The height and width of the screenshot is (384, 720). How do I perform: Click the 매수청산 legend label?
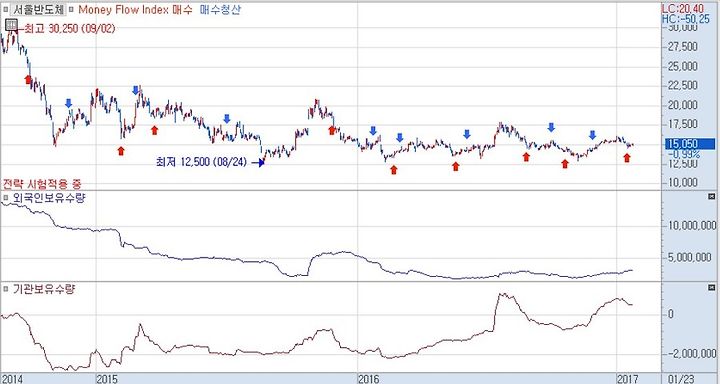[x=219, y=9]
